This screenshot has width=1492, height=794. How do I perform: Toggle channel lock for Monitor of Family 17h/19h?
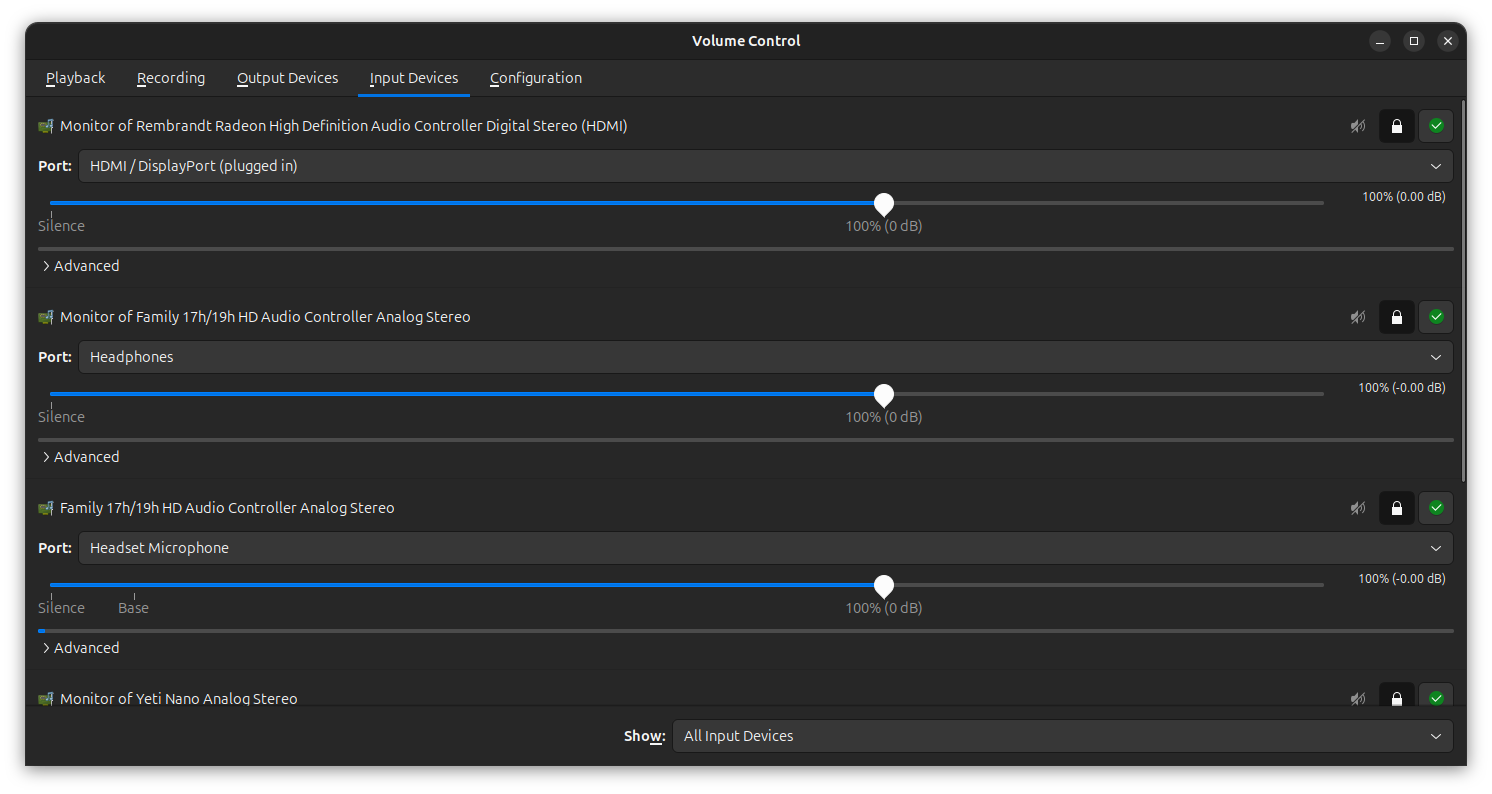tap(1397, 317)
